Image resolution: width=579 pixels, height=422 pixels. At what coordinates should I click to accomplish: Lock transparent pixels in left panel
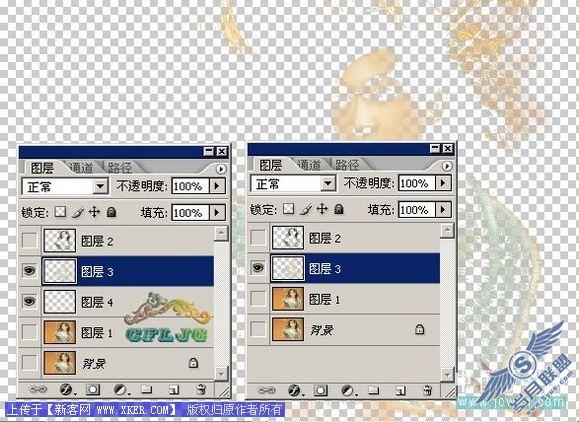pos(60,212)
